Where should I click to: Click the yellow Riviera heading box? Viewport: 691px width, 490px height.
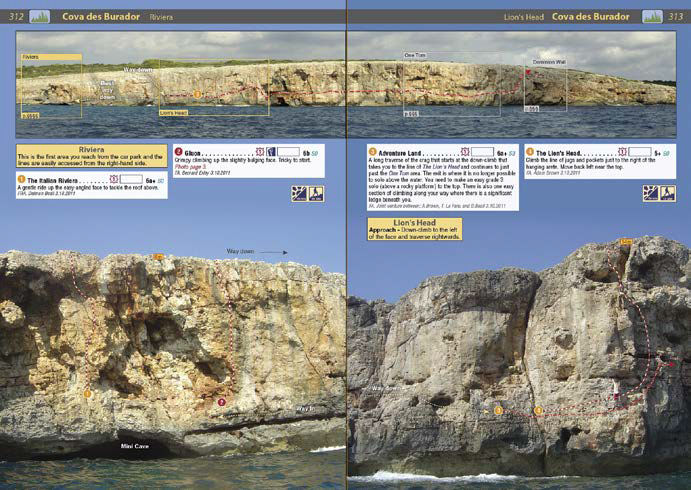click(x=91, y=157)
